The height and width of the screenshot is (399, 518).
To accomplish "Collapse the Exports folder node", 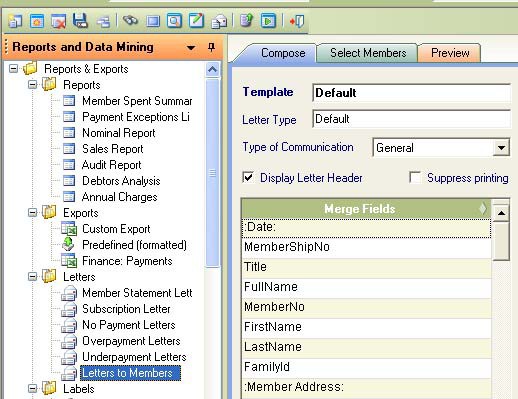I will coord(33,213).
